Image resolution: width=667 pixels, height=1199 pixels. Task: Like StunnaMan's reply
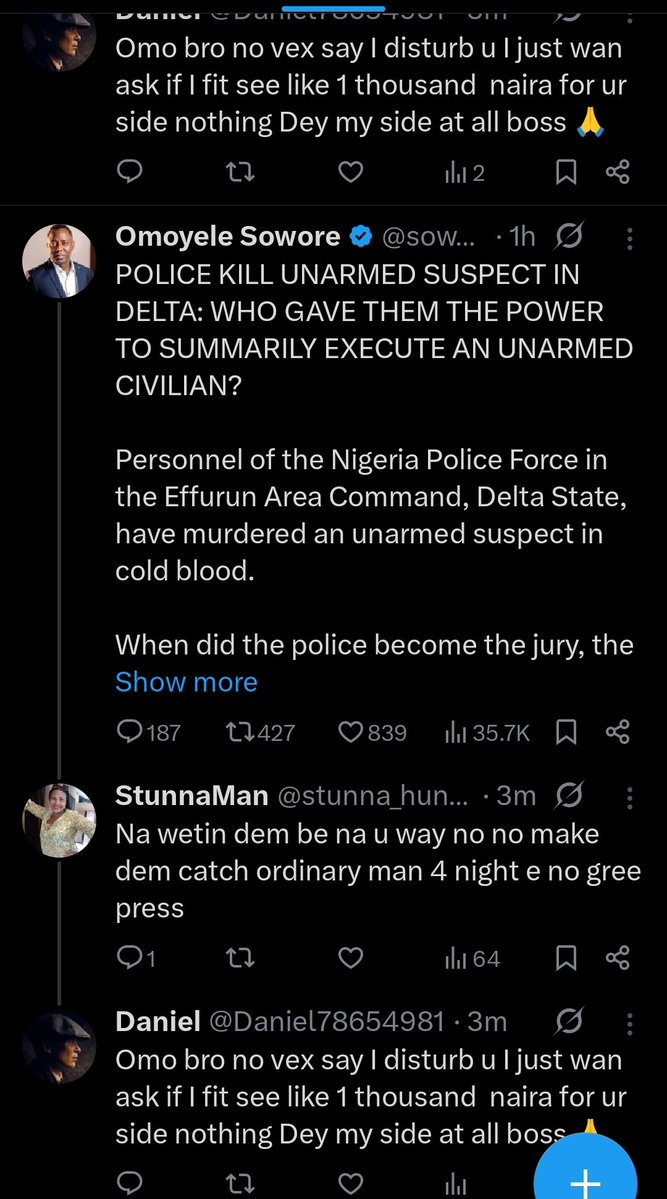coord(350,959)
